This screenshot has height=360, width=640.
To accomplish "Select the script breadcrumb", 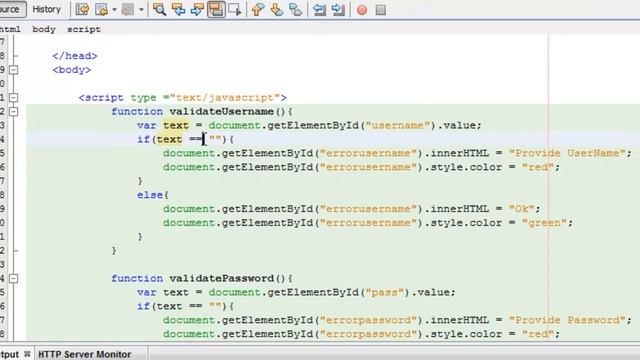I will pos(84,29).
